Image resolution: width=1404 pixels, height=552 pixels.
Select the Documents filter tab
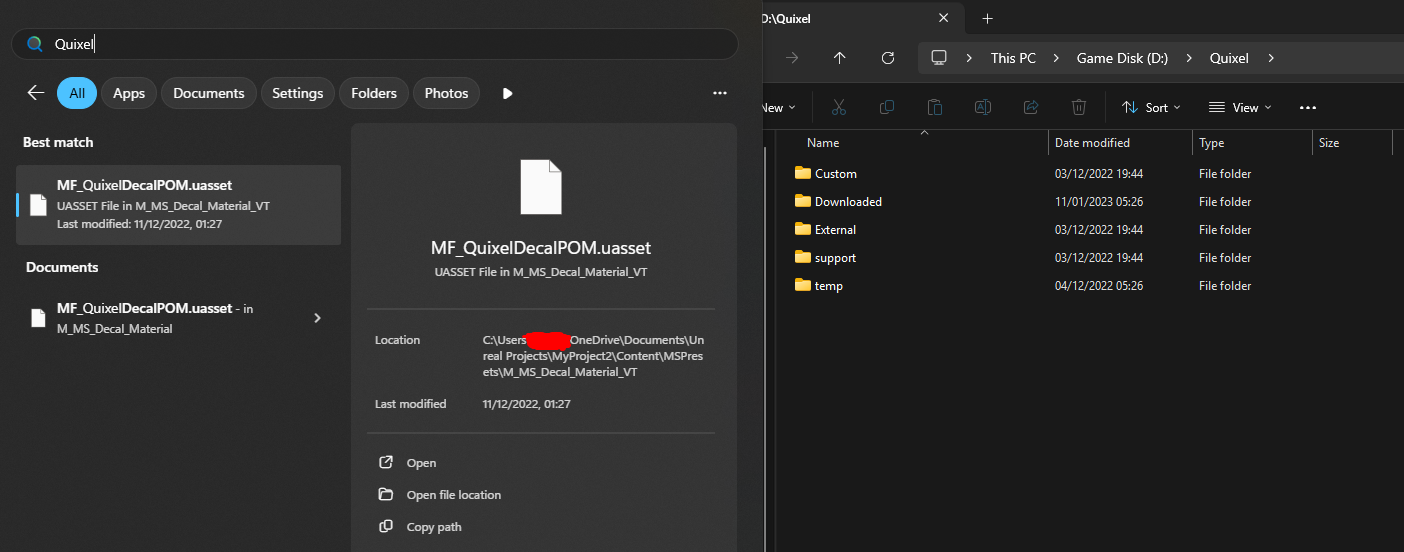click(x=209, y=93)
